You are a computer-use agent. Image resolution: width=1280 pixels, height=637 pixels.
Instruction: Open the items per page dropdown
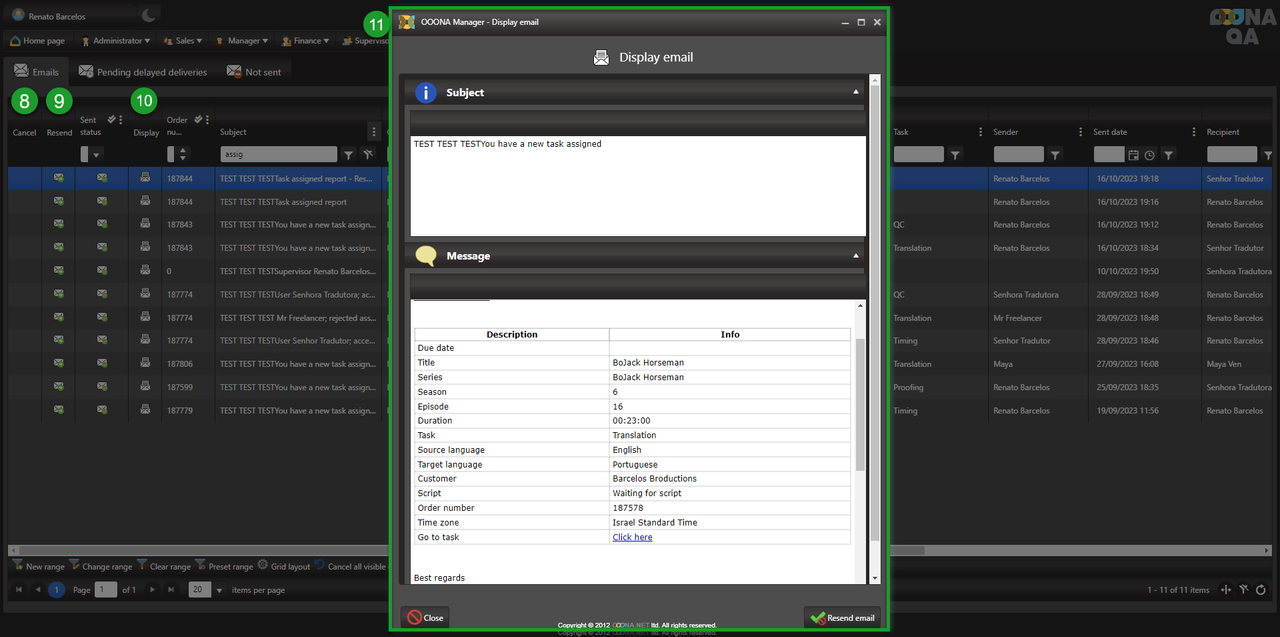coord(200,590)
